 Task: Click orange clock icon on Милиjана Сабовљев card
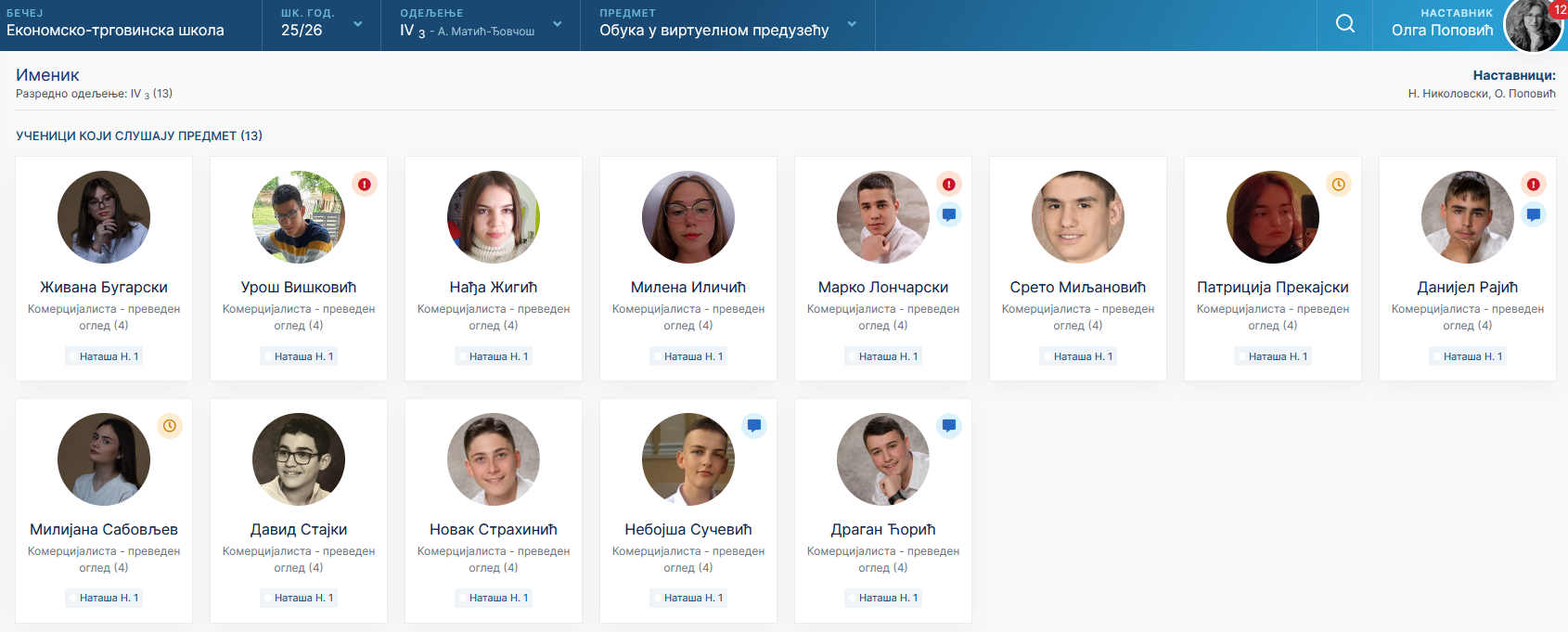pos(170,426)
